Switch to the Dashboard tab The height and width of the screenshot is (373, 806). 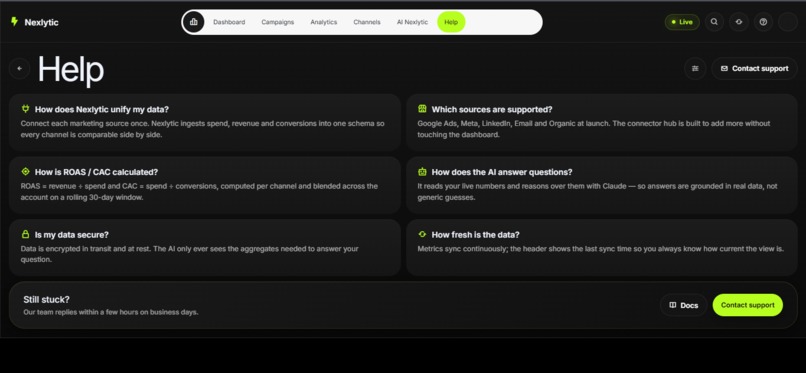pos(229,22)
